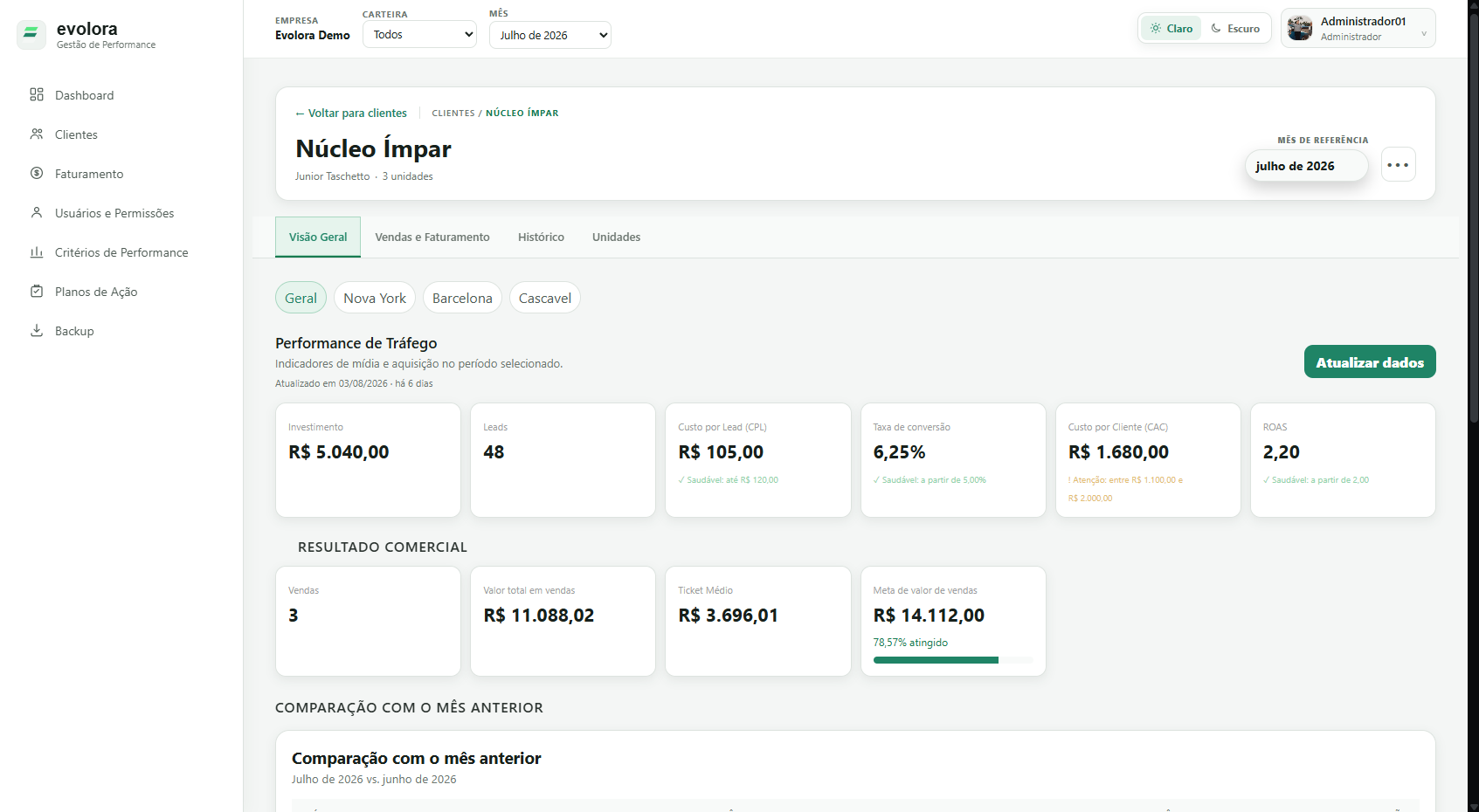The height and width of the screenshot is (812, 1479).
Task: Select the Barcelona unit filter
Action: [462, 298]
